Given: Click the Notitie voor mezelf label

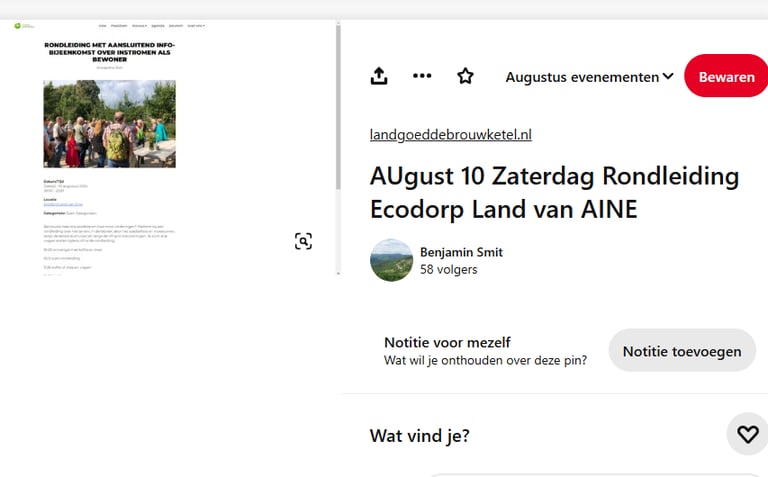Looking at the screenshot, I should pyautogui.click(x=447, y=342).
